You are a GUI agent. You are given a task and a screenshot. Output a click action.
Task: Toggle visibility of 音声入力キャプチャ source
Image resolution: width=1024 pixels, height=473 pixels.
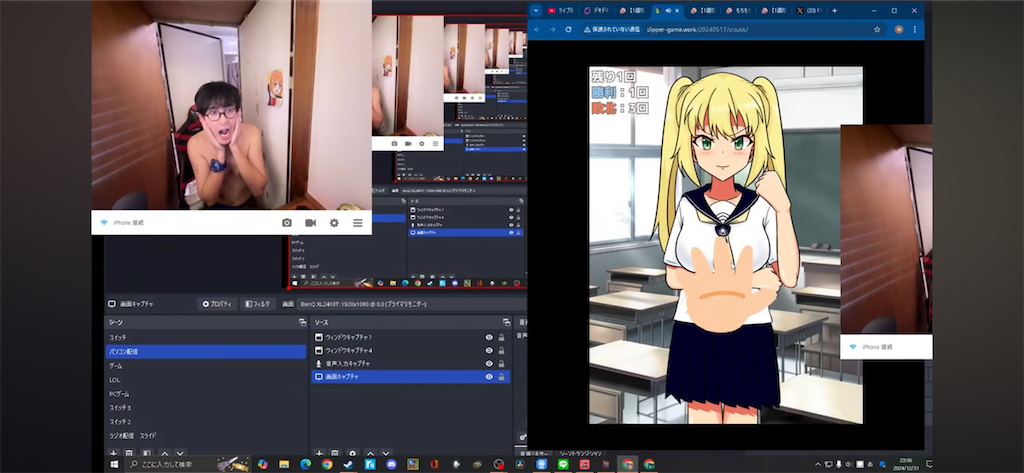tap(488, 364)
